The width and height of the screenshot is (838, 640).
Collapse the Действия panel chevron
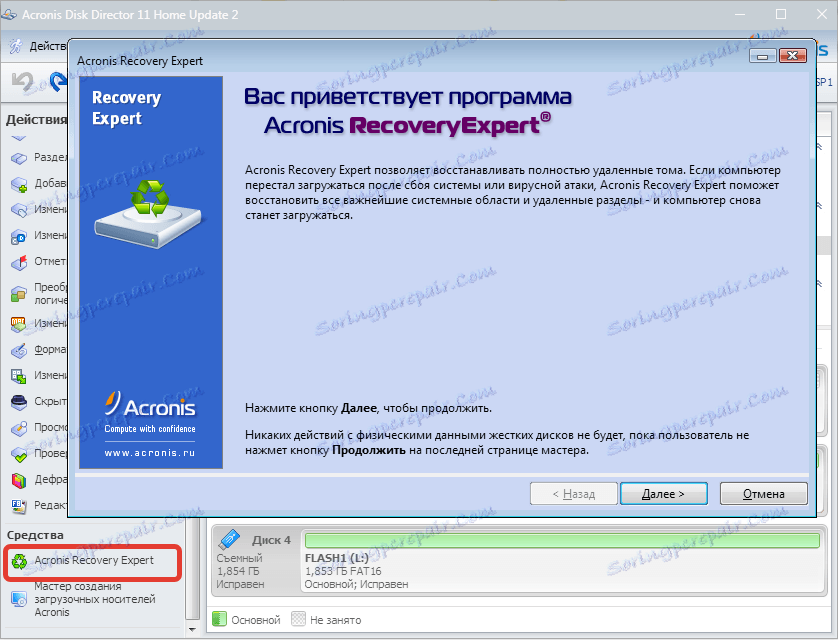[x=19, y=139]
